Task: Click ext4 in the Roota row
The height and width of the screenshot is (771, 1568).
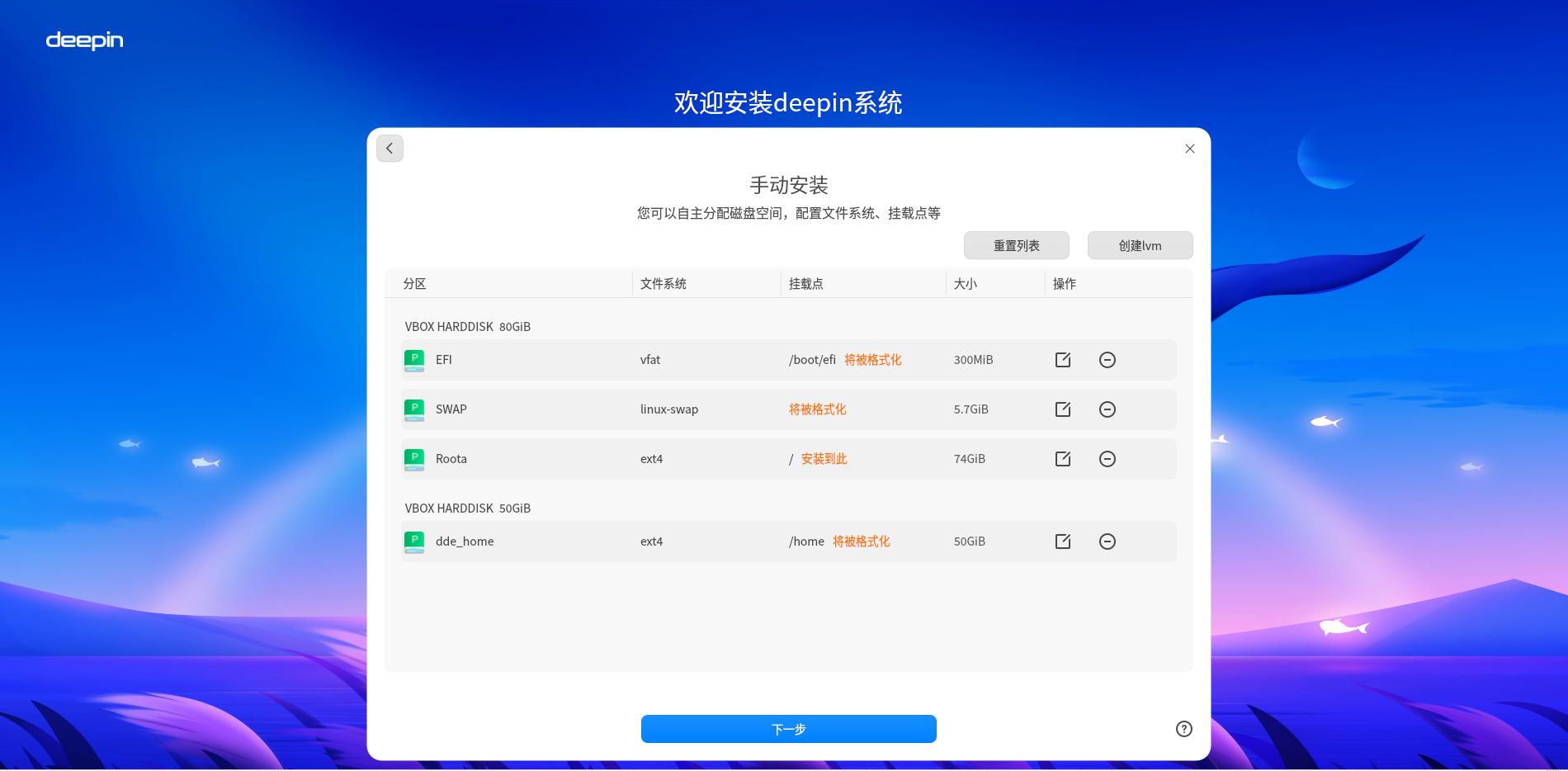Action: point(652,459)
